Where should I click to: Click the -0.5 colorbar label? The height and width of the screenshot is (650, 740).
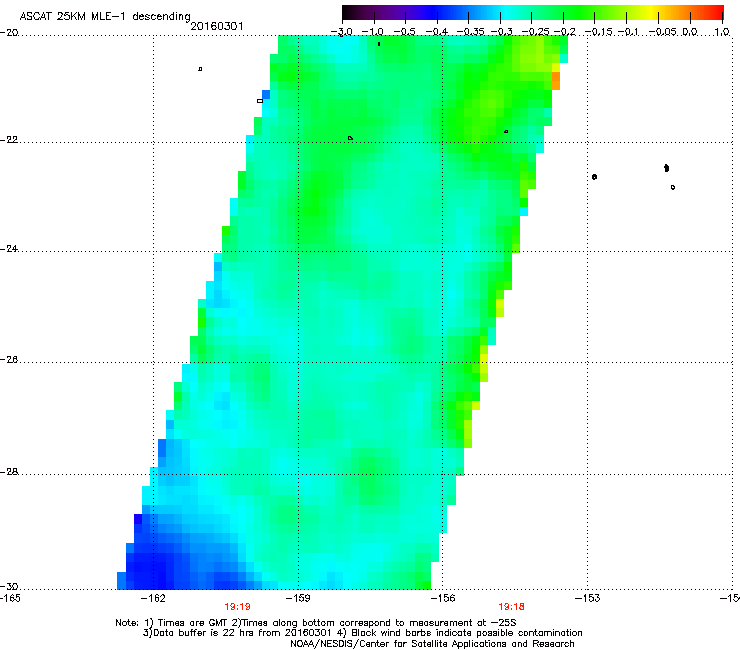(x=404, y=32)
